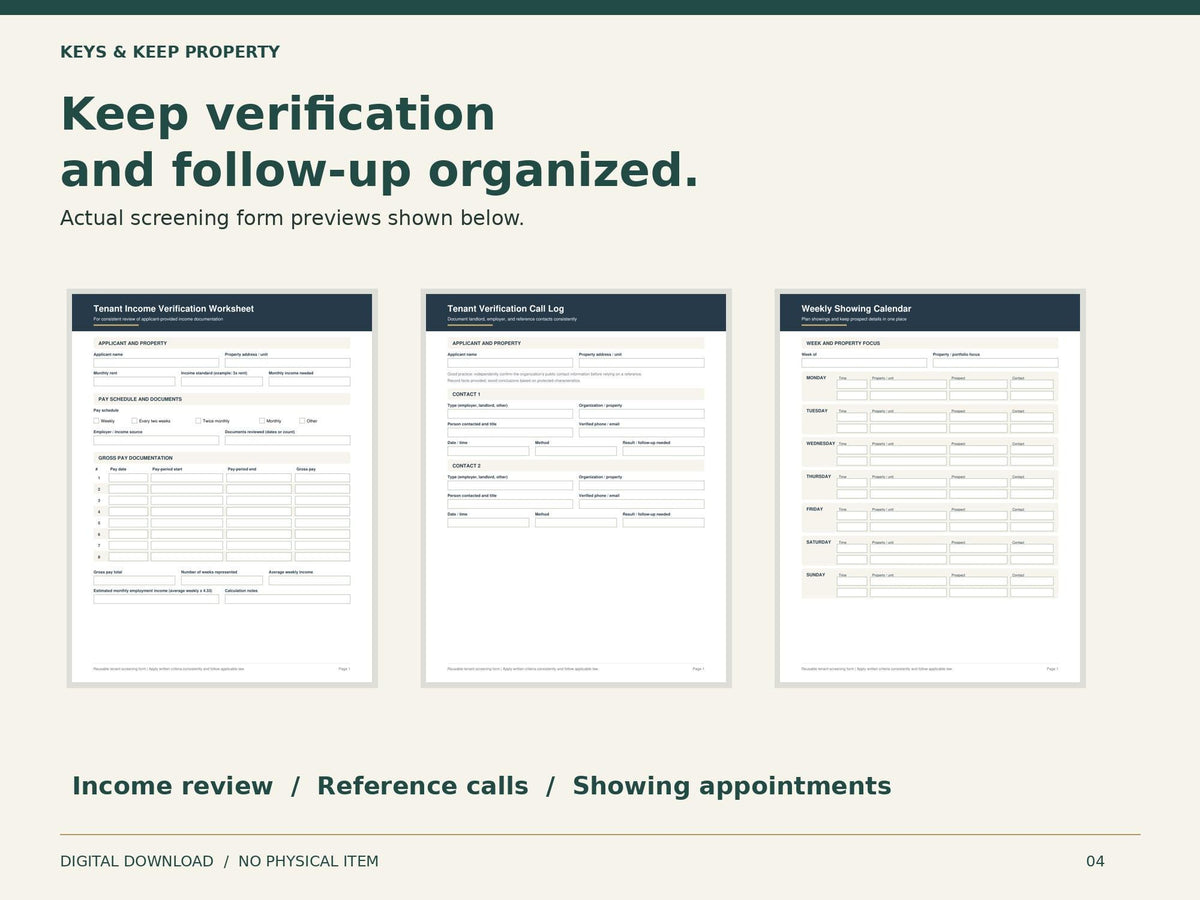Tick the Weekly pay schedule checkbox
The width and height of the screenshot is (1200, 900).
click(96, 421)
